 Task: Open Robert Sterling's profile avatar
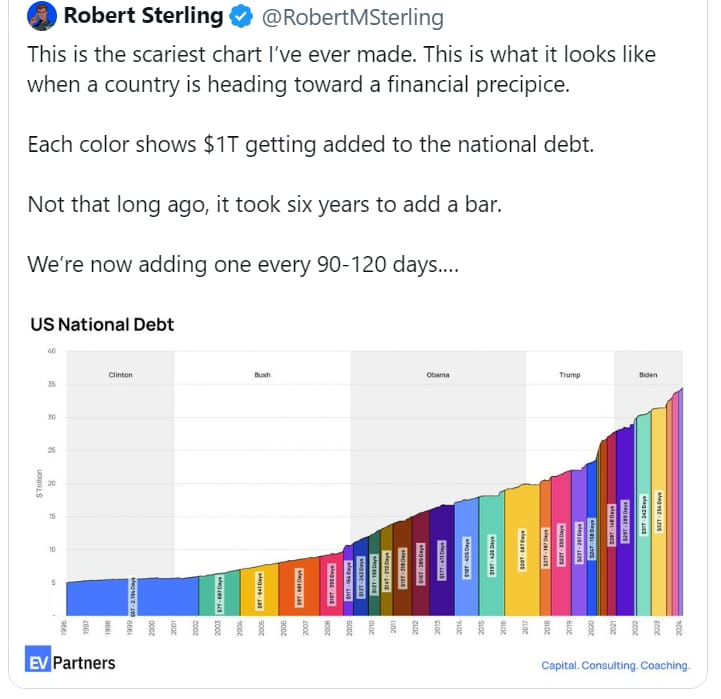pyautogui.click(x=42, y=16)
